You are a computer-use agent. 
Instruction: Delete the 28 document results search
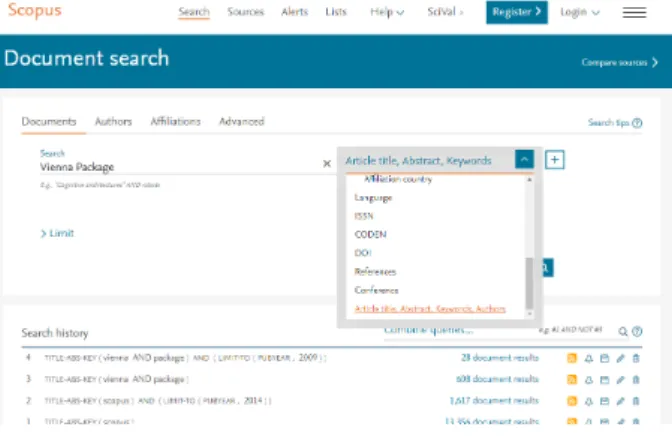coord(636,358)
